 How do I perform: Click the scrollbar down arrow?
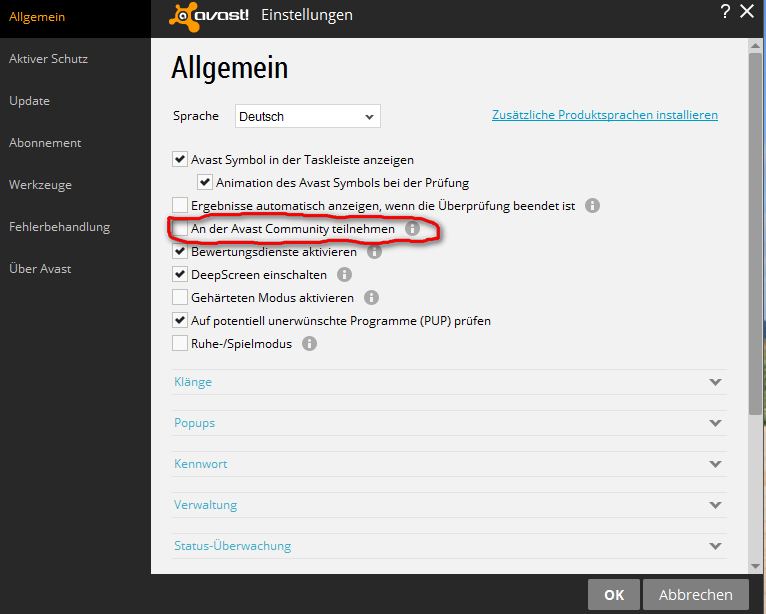(755, 567)
